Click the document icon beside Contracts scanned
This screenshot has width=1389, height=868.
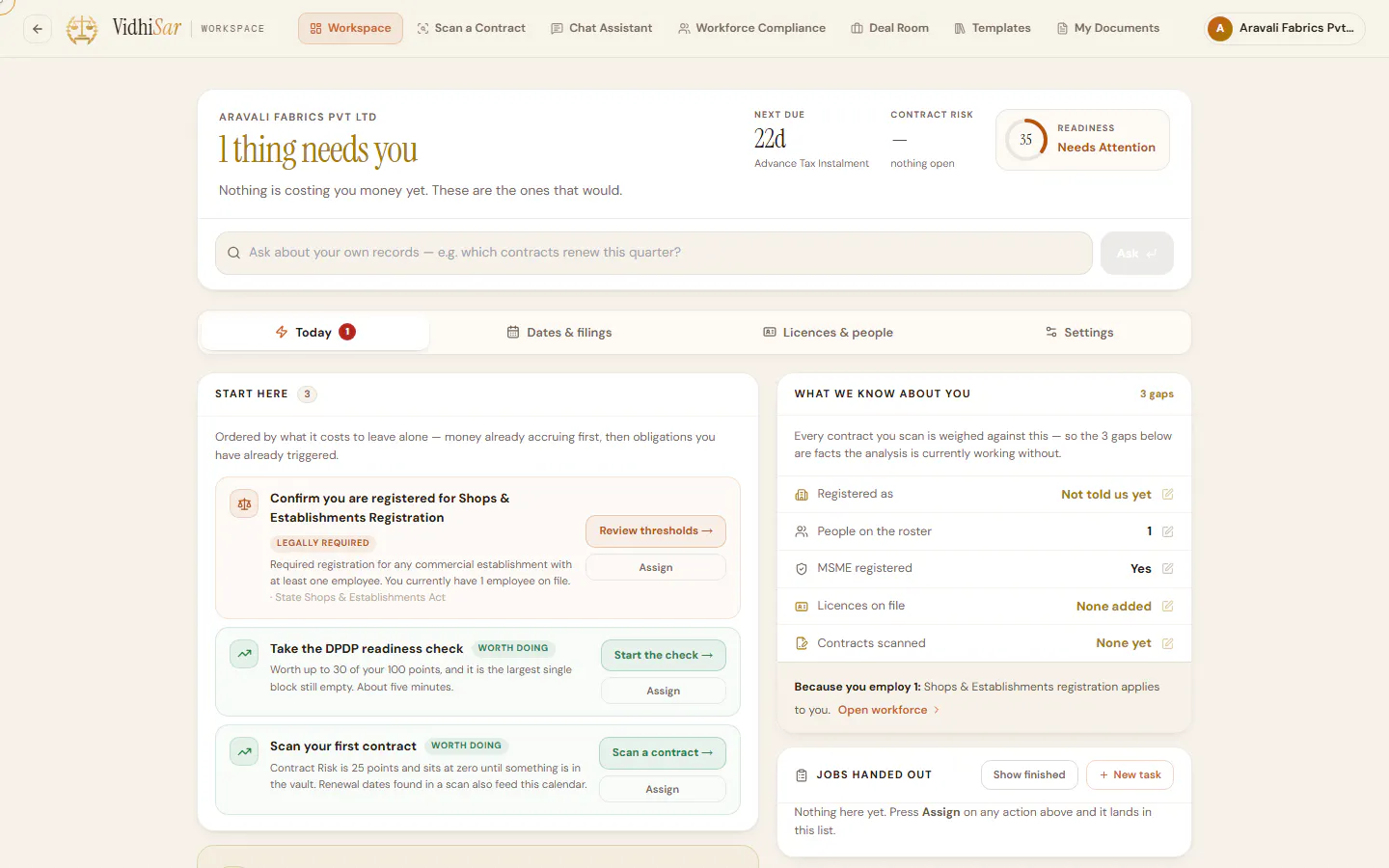(802, 643)
